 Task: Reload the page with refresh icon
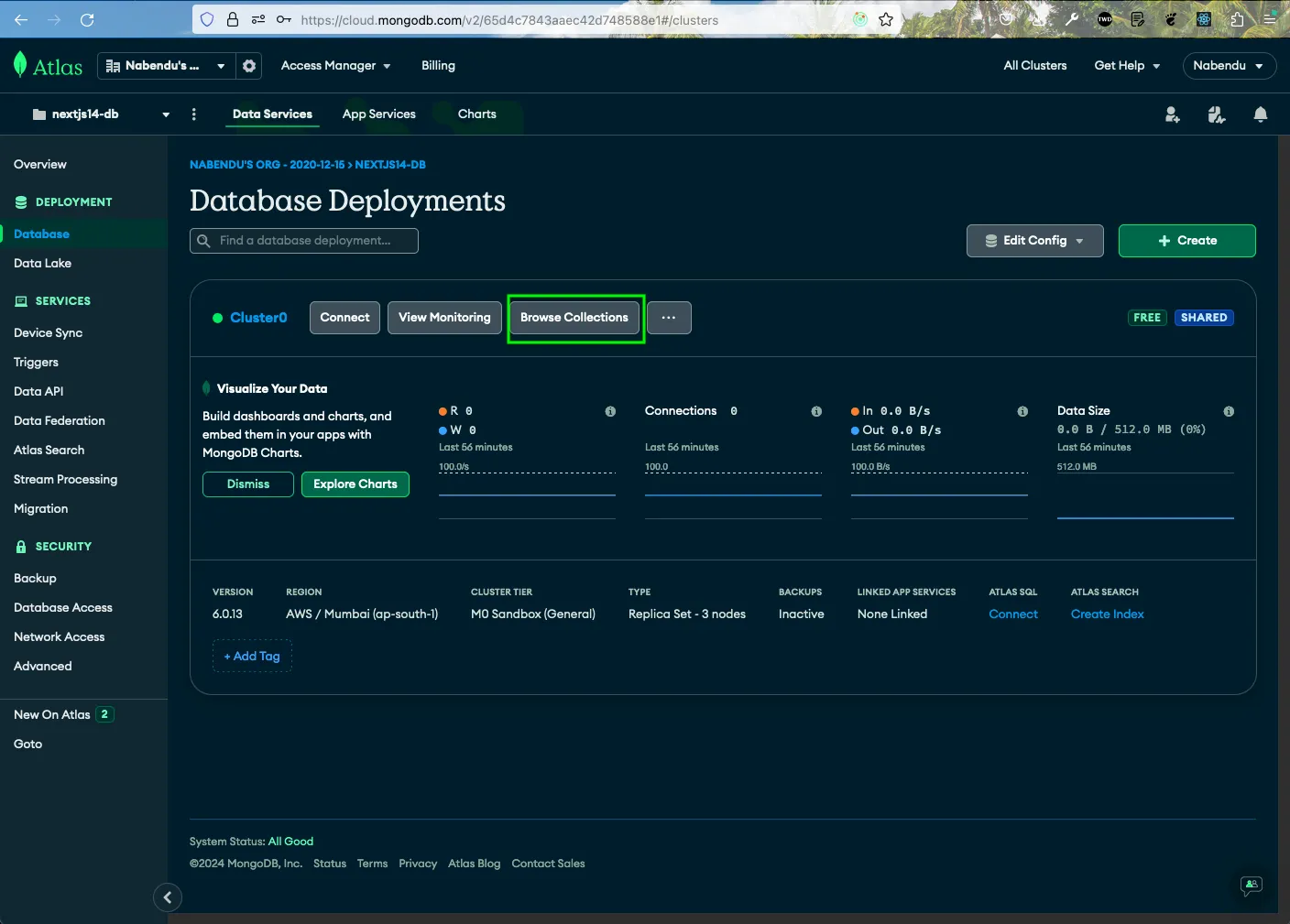coord(87,19)
